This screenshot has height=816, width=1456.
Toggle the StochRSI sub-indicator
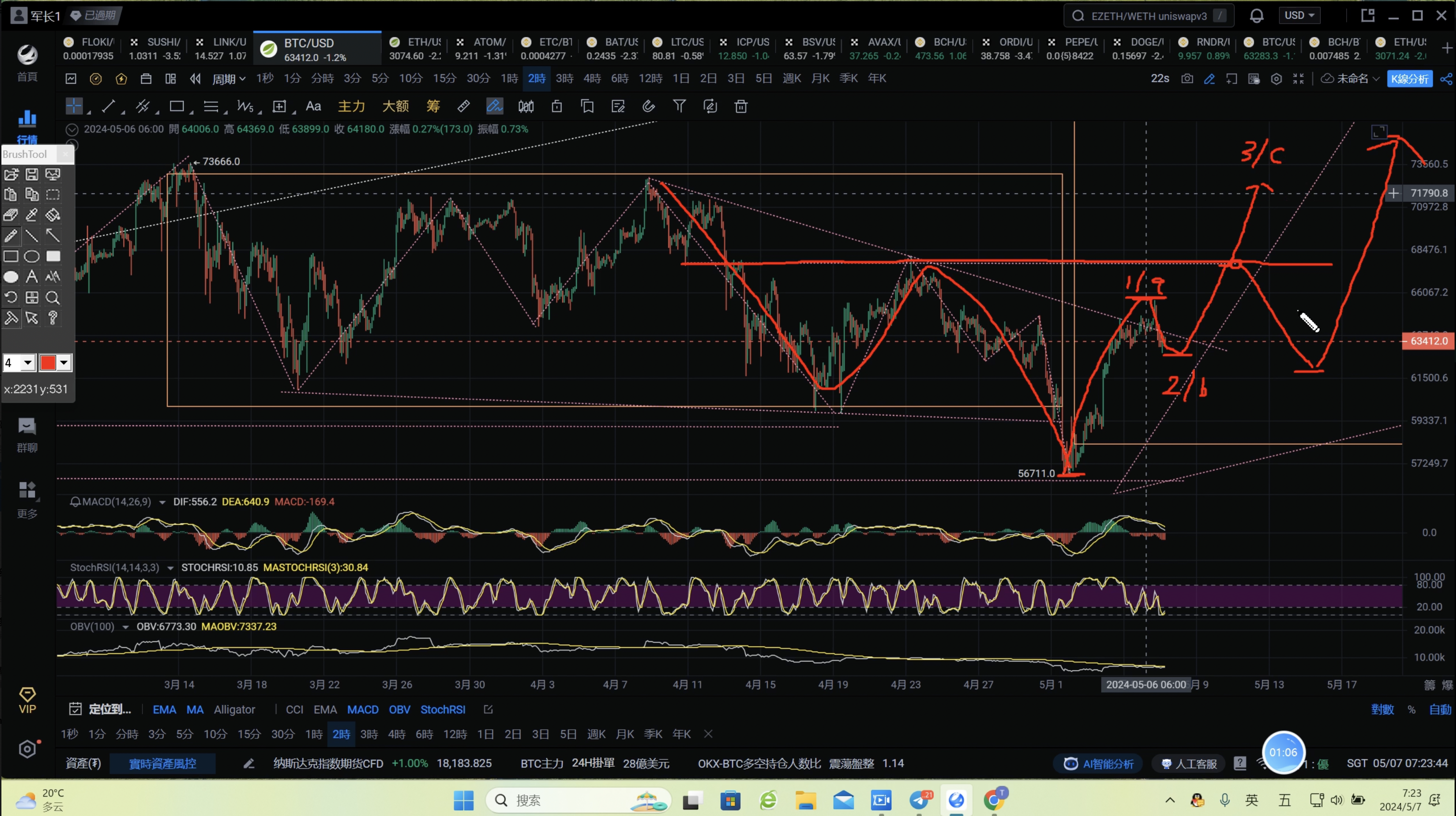pyautogui.click(x=443, y=709)
